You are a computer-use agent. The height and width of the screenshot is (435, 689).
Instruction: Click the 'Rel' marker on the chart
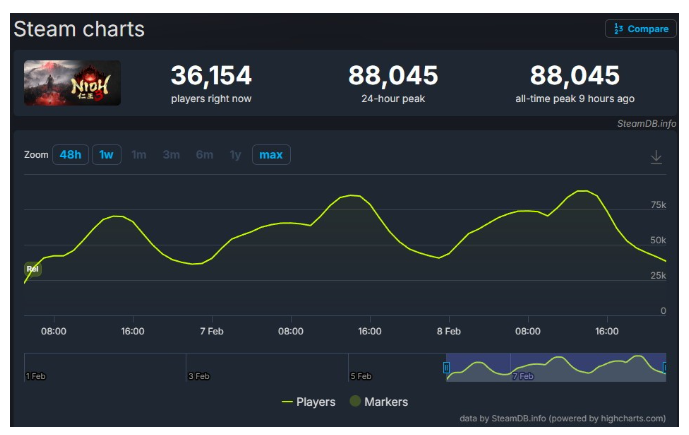[x=32, y=269]
